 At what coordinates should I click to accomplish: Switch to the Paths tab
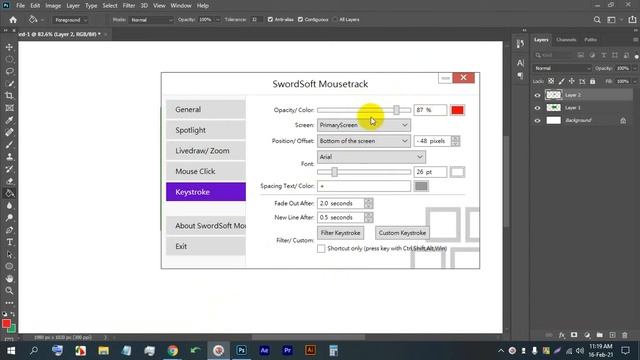pyautogui.click(x=590, y=40)
